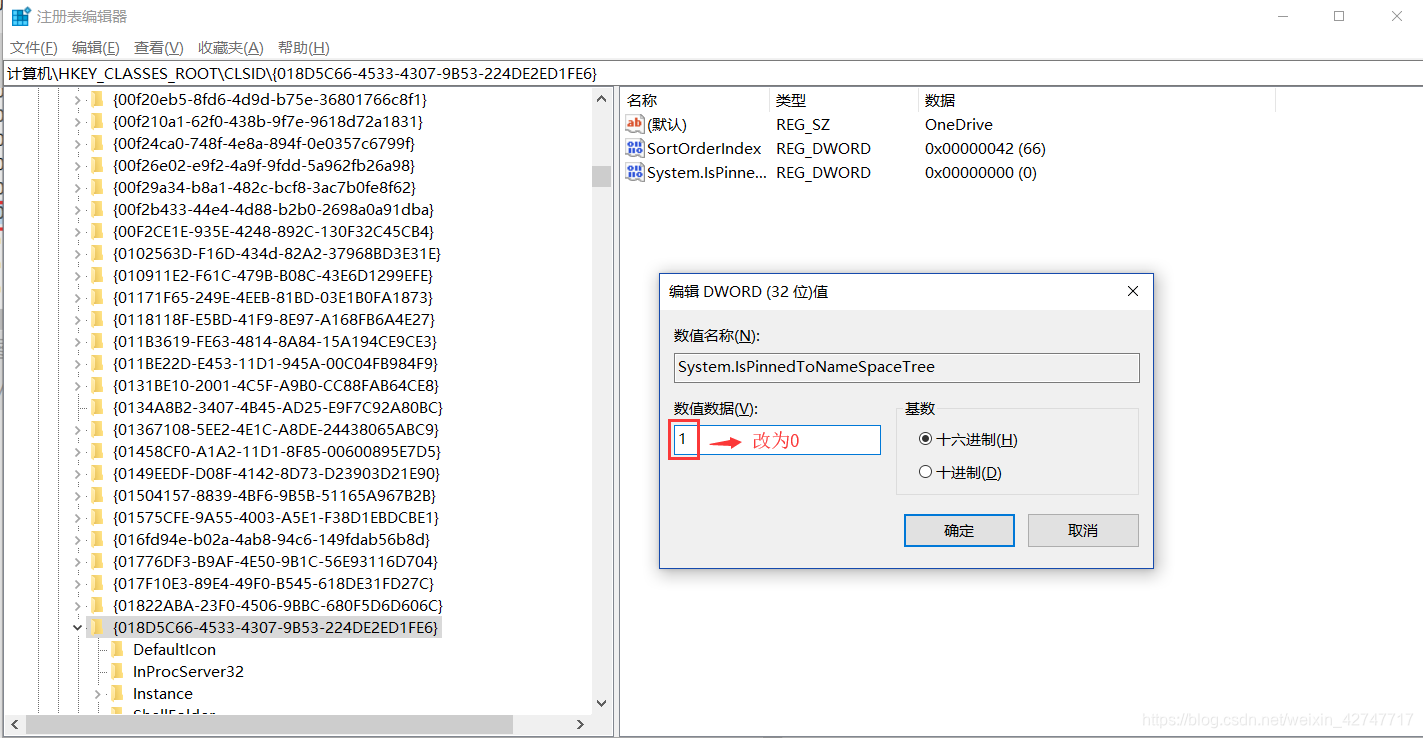Click folder icon of {00f26e02-e9f2-4a9f-9fdd-5a962fb26a98}
Screen dimensions: 1423x738
97,165
